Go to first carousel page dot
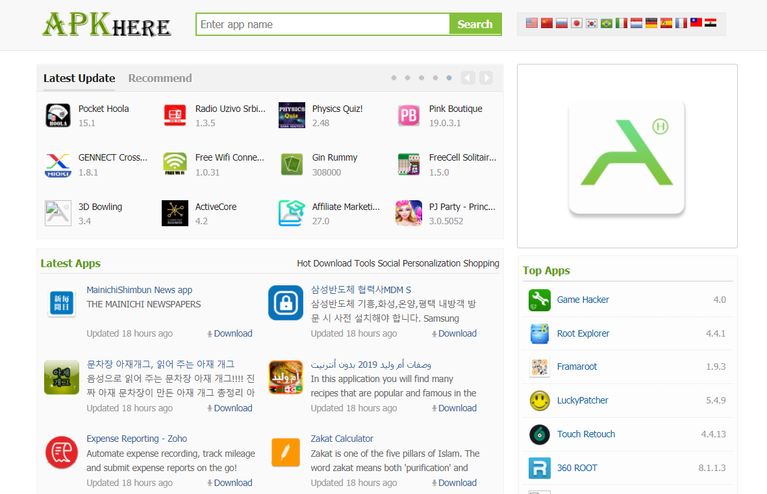Viewport: 767px width, 494px height. [394, 78]
